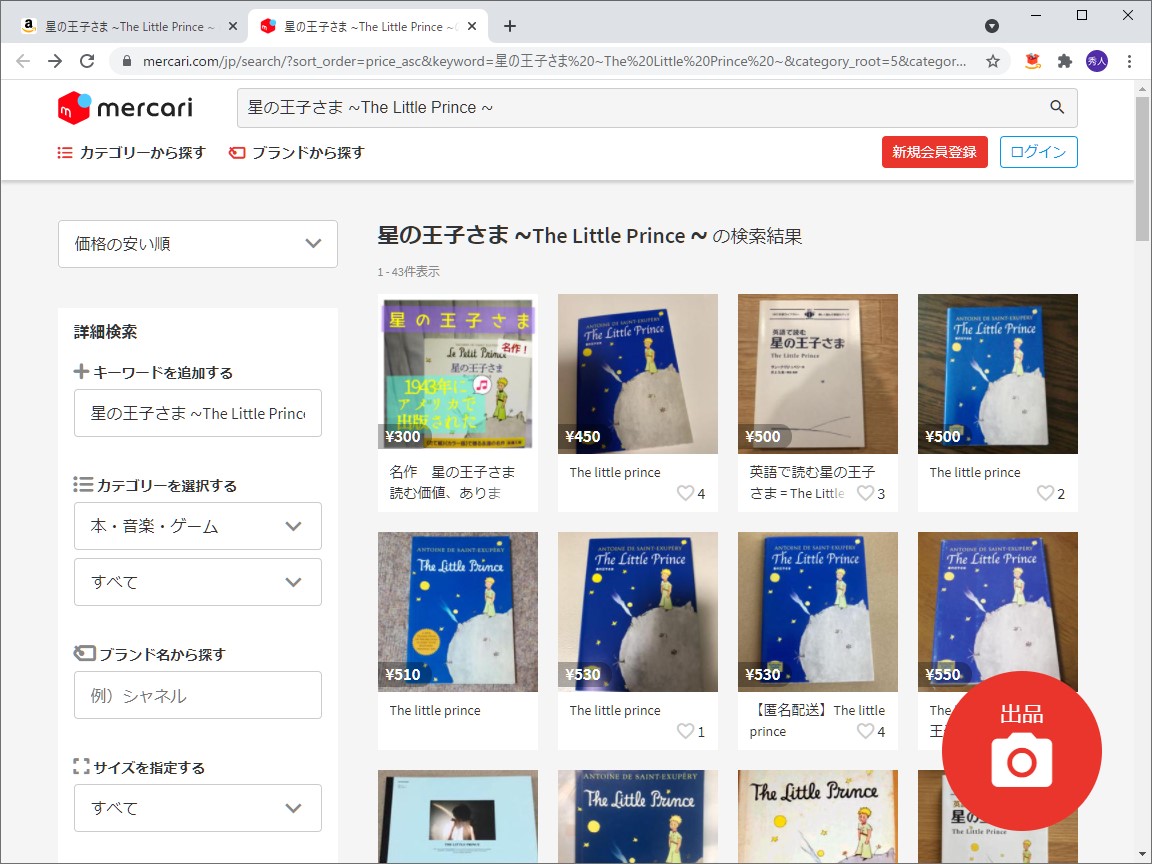Favorite the ¥530 匿名配送 listing
The height and width of the screenshot is (864, 1152).
pos(866,731)
